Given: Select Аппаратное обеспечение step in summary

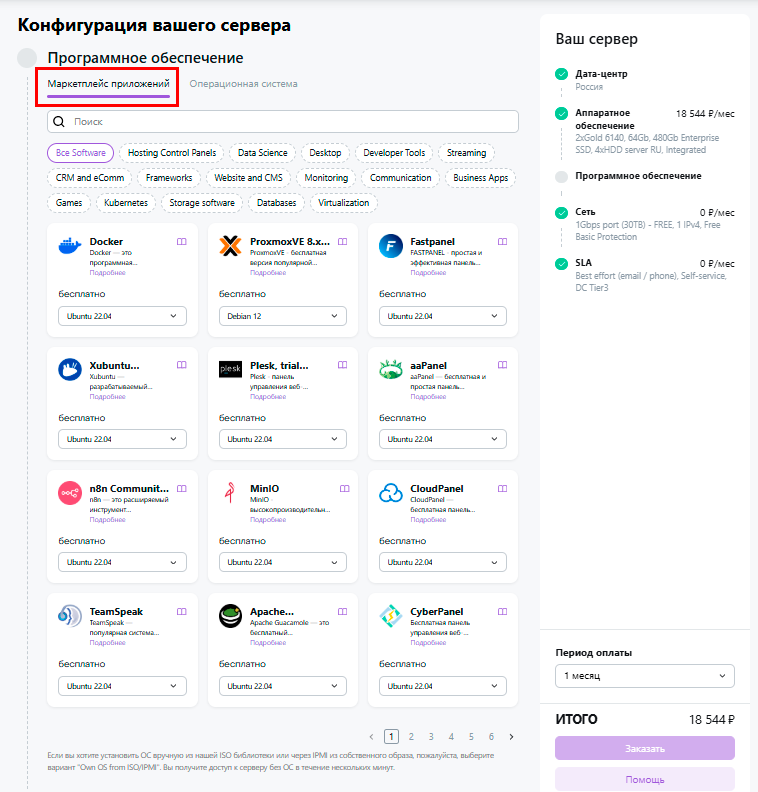Looking at the screenshot, I should pyautogui.click(x=604, y=119).
